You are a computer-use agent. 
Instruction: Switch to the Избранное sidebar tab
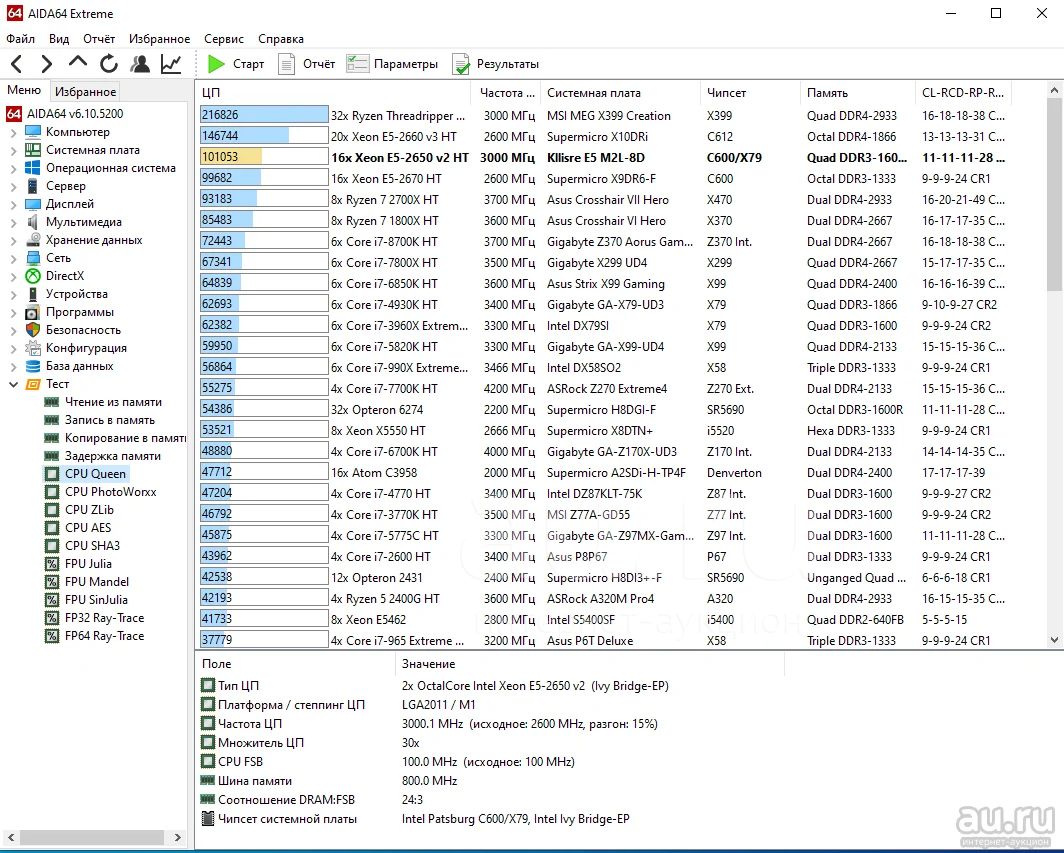tap(86, 92)
